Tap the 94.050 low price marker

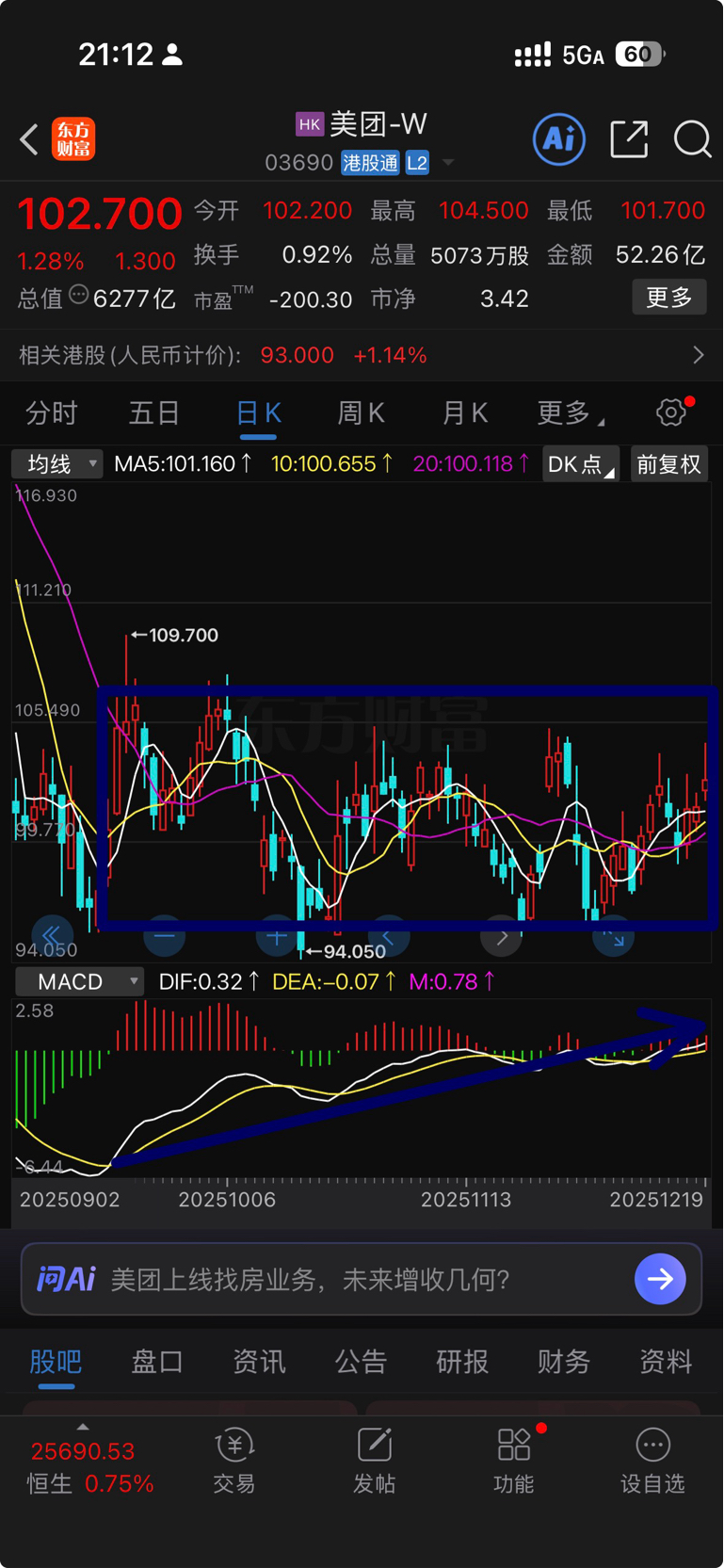click(346, 951)
